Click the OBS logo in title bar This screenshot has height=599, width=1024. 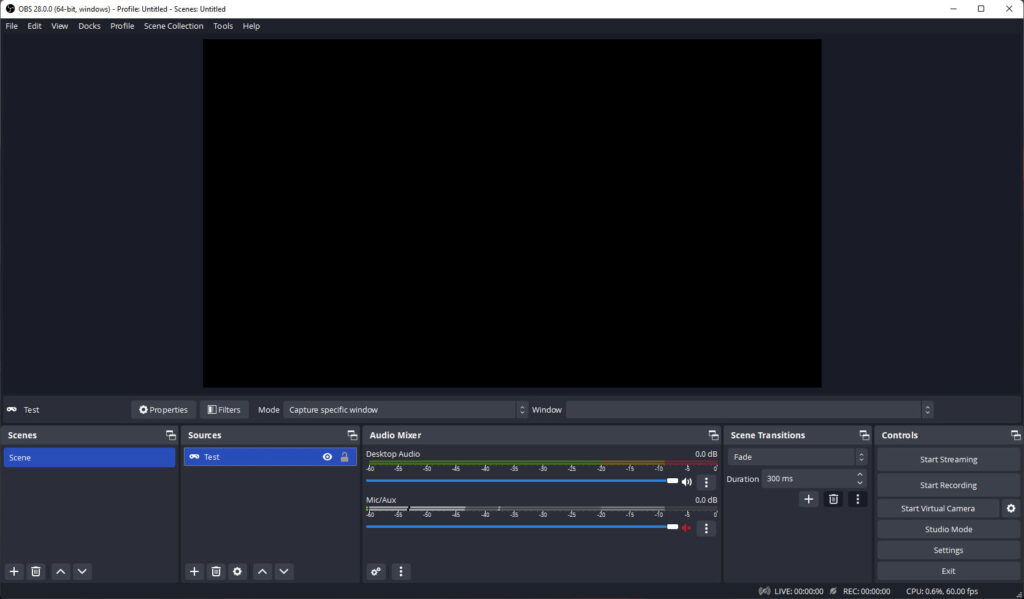(x=10, y=9)
